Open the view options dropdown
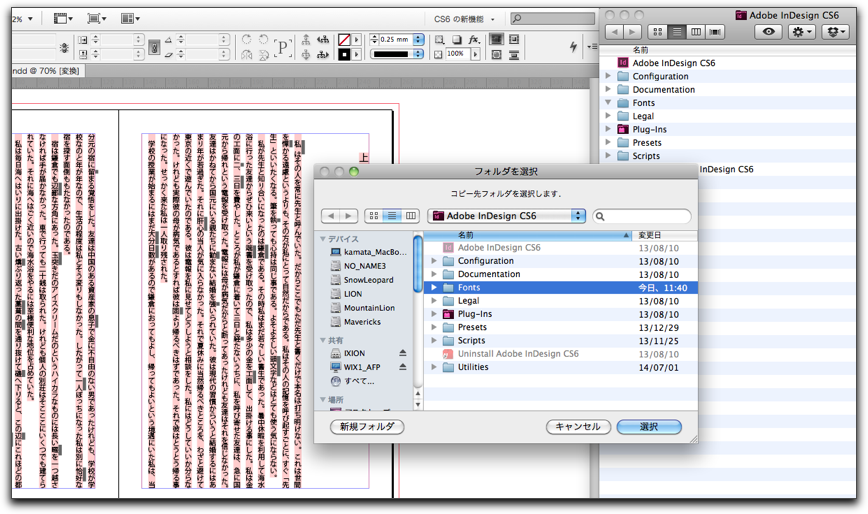 pos(64,18)
